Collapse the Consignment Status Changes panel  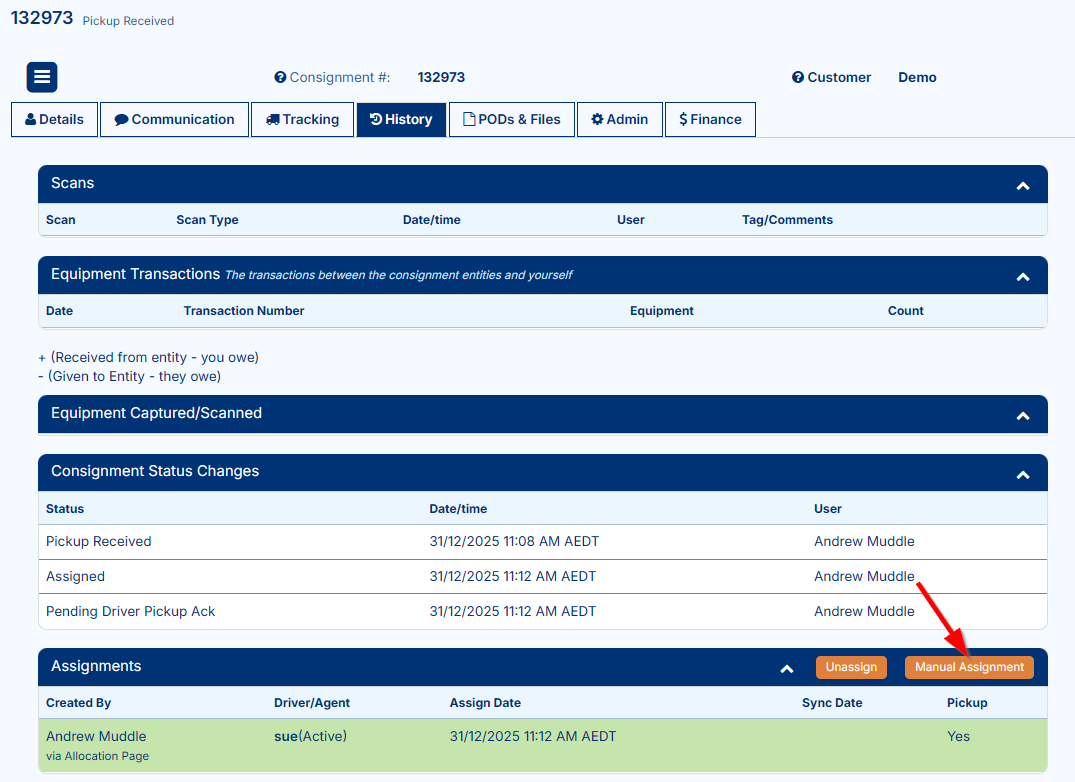point(1022,474)
